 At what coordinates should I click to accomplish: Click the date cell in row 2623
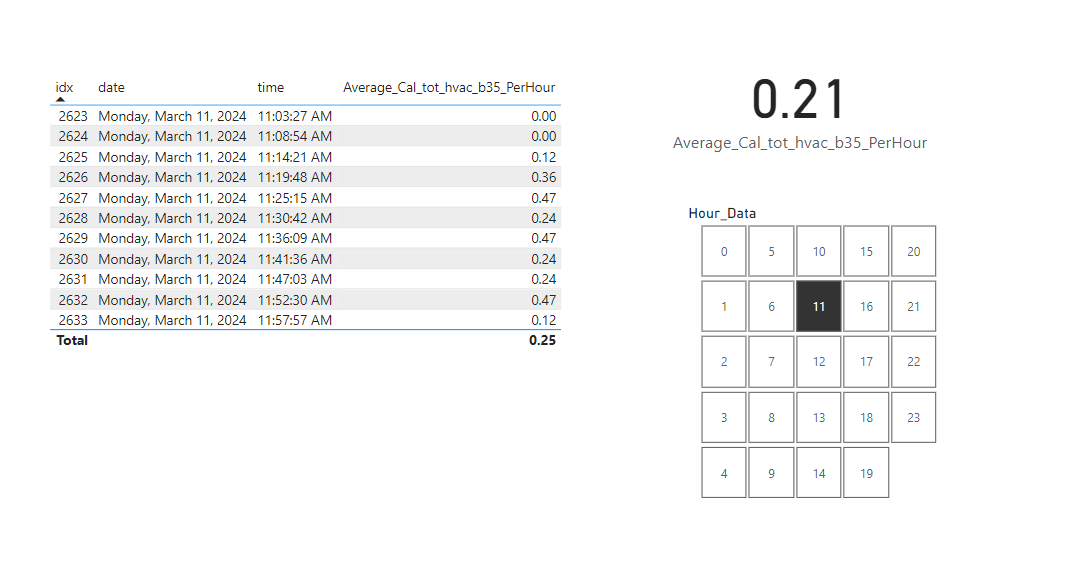click(x=172, y=116)
